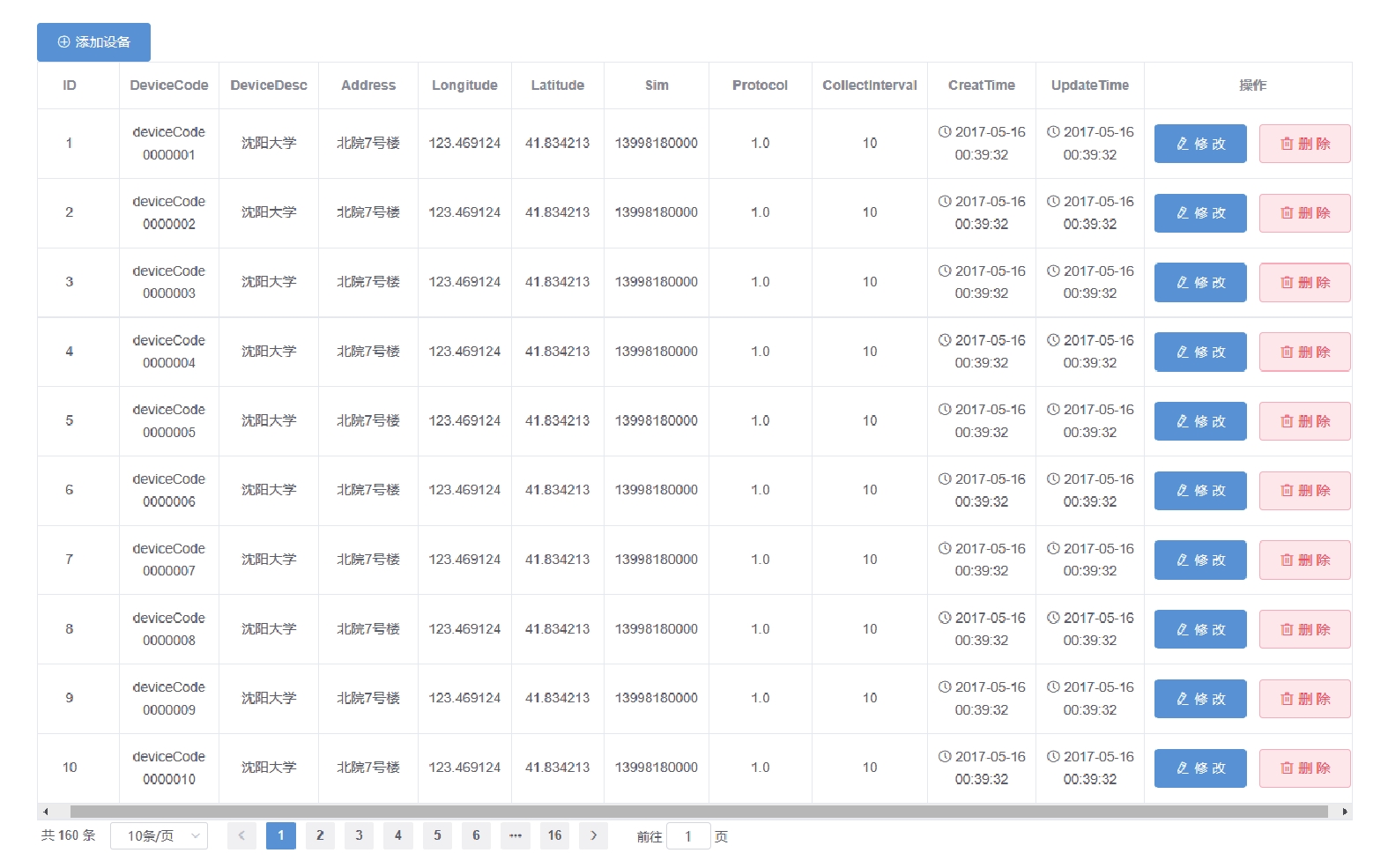Click the DeviceDesc column header

pyautogui.click(x=269, y=85)
